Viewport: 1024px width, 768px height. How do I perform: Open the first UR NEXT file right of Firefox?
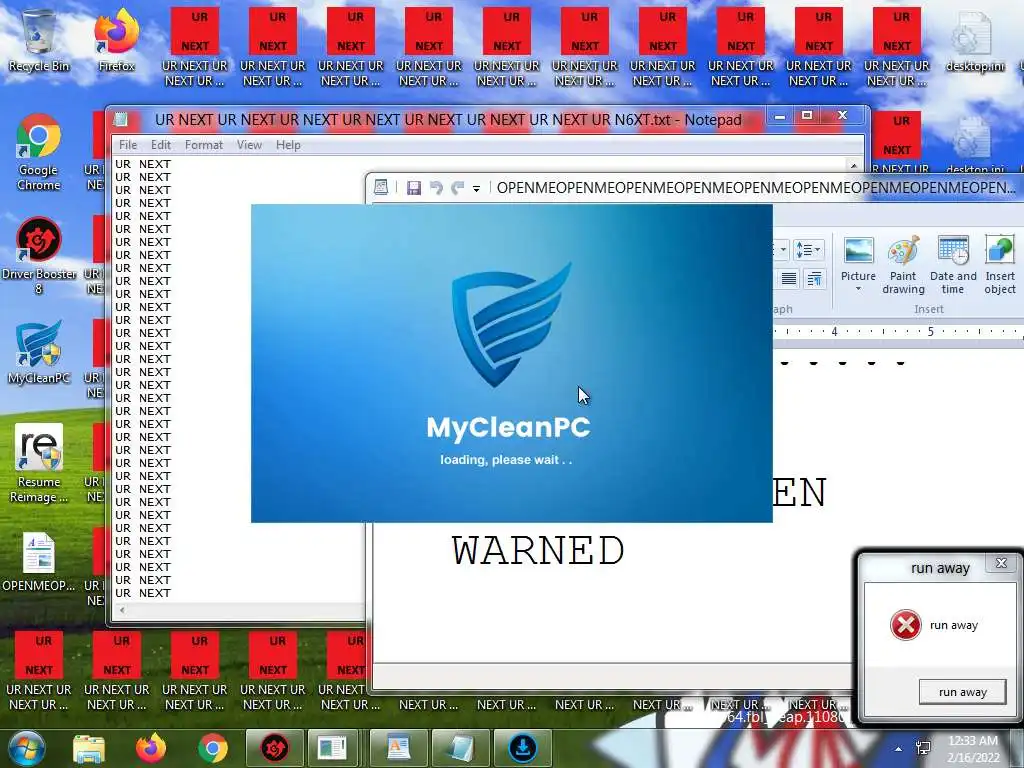[195, 46]
